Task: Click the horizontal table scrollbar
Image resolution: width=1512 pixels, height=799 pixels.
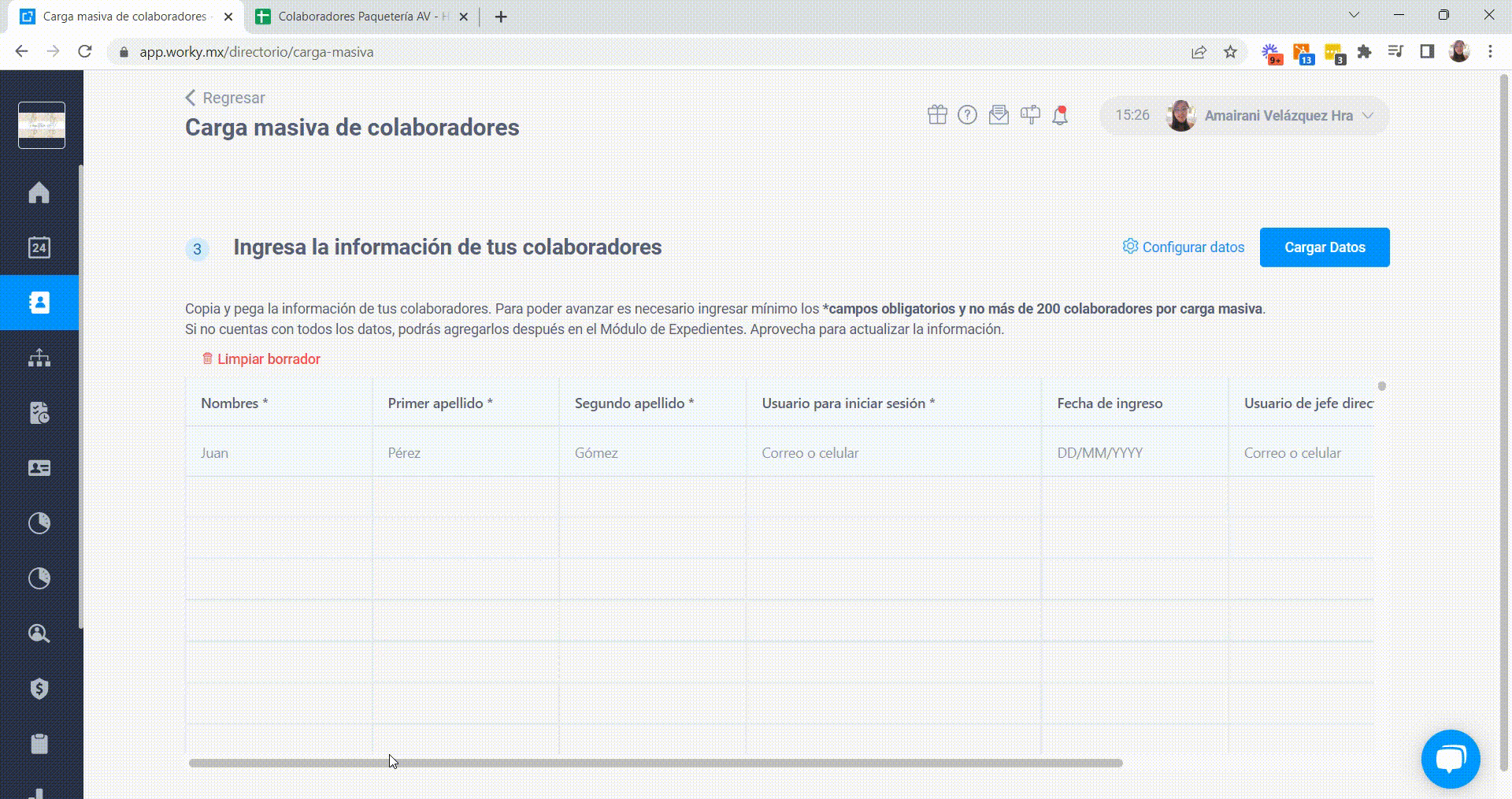Action: coord(655,763)
